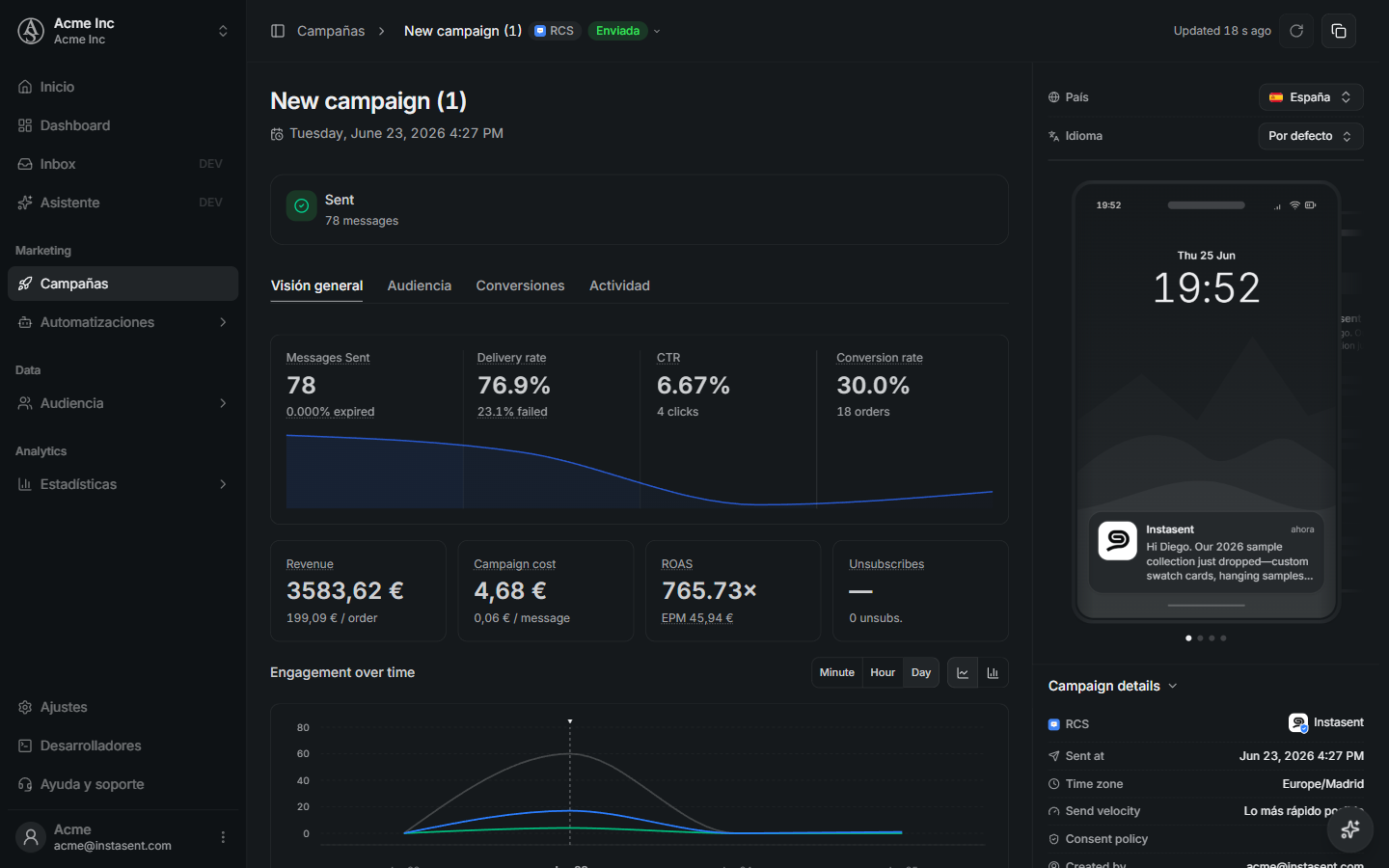Viewport: 1389px width, 868px height.
Task: Open account options menu for Acme
Action: click(x=223, y=837)
